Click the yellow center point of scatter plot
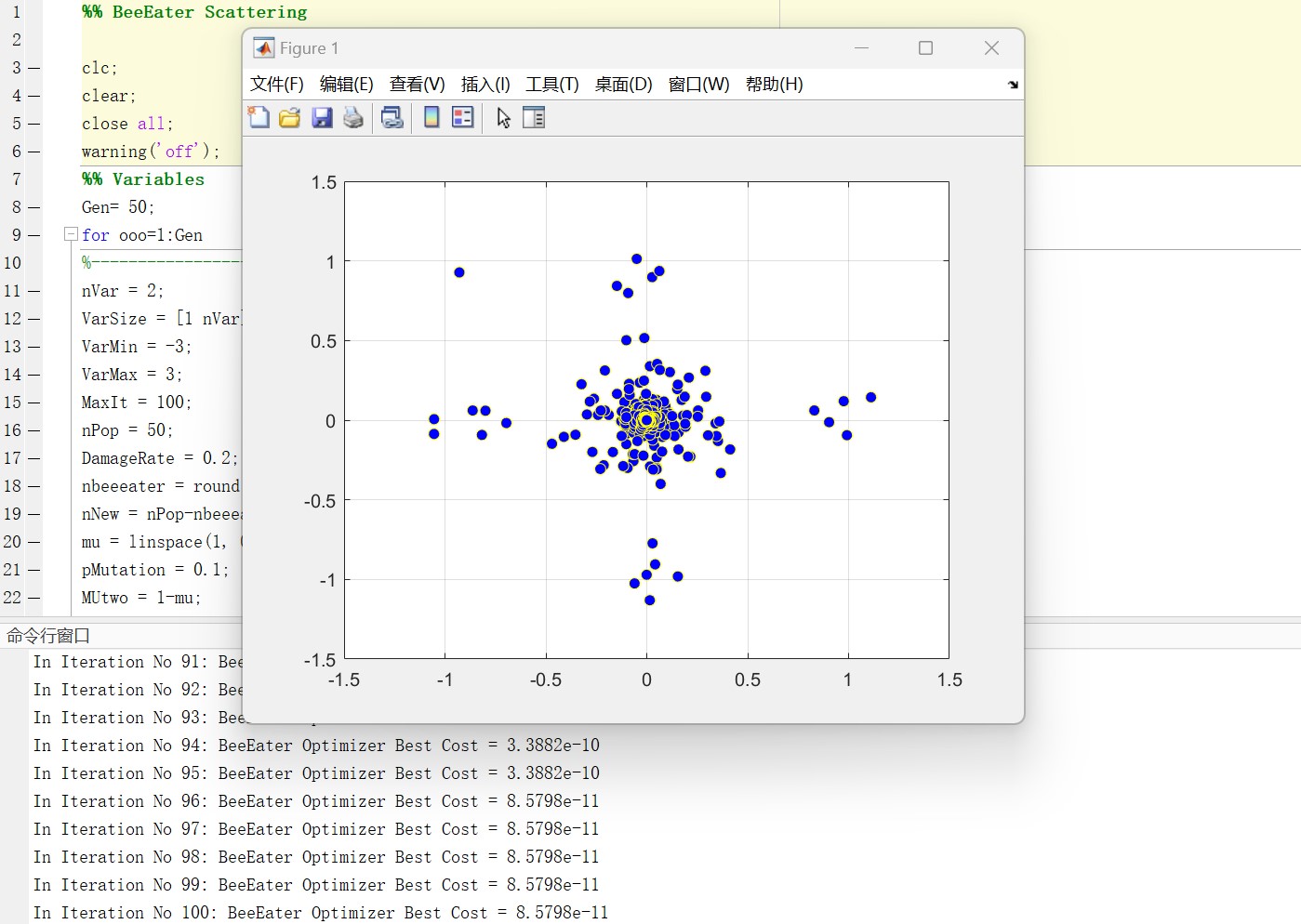Screen dimensions: 1301x924 646,420
